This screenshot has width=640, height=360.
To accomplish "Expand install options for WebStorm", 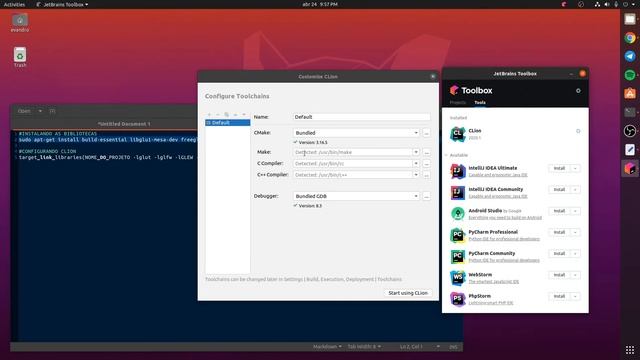I will tap(575, 275).
